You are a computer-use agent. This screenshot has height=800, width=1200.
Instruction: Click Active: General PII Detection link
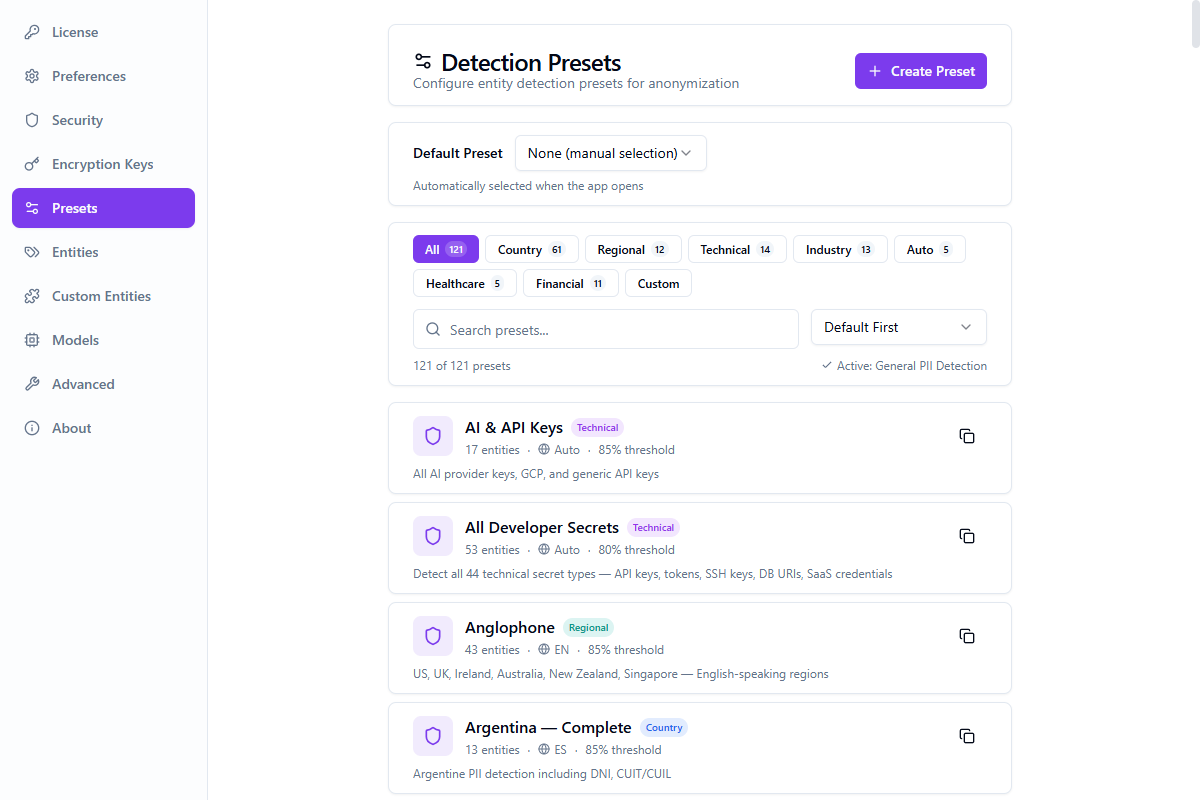[904, 365]
